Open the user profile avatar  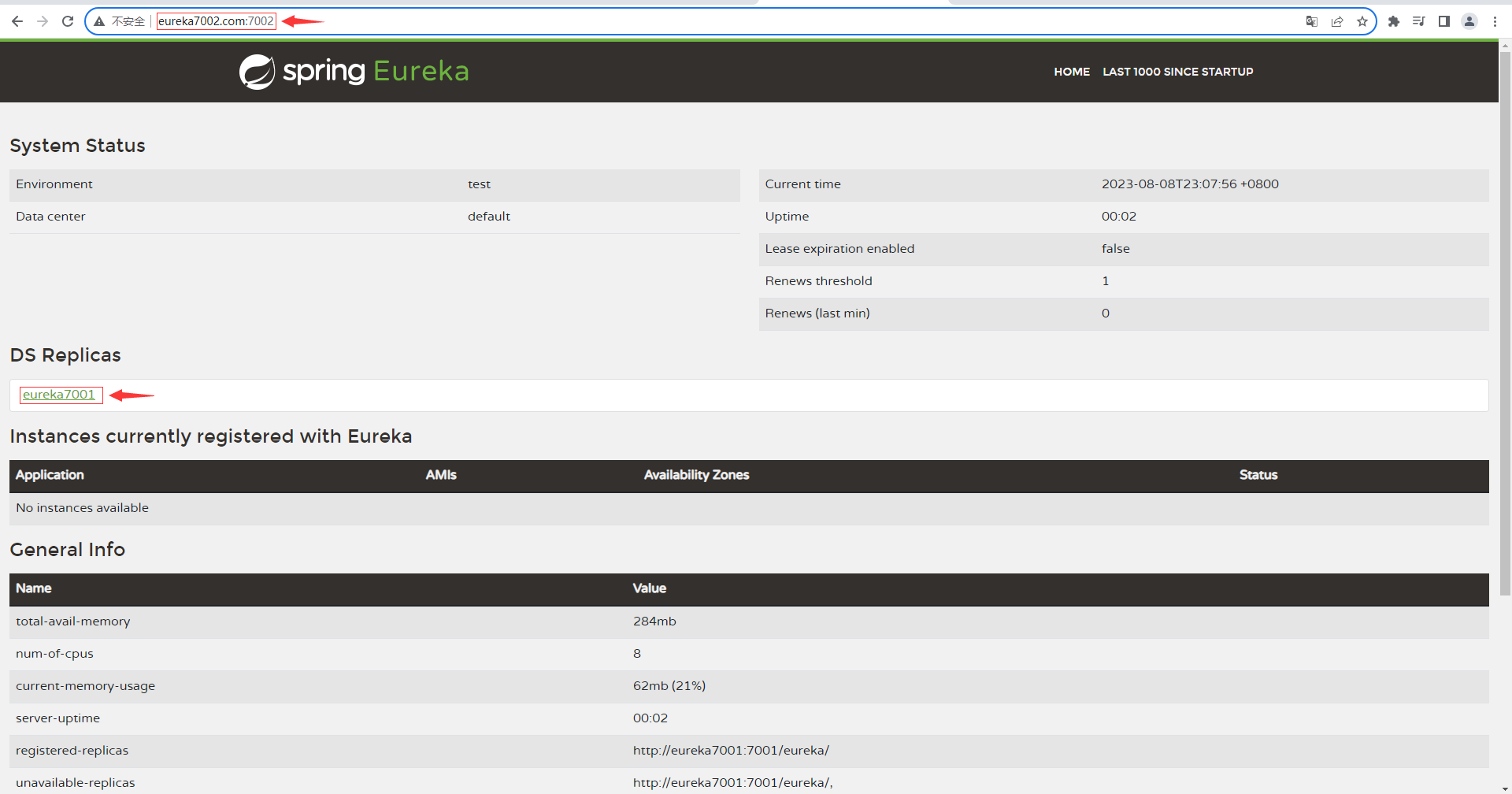(x=1469, y=21)
